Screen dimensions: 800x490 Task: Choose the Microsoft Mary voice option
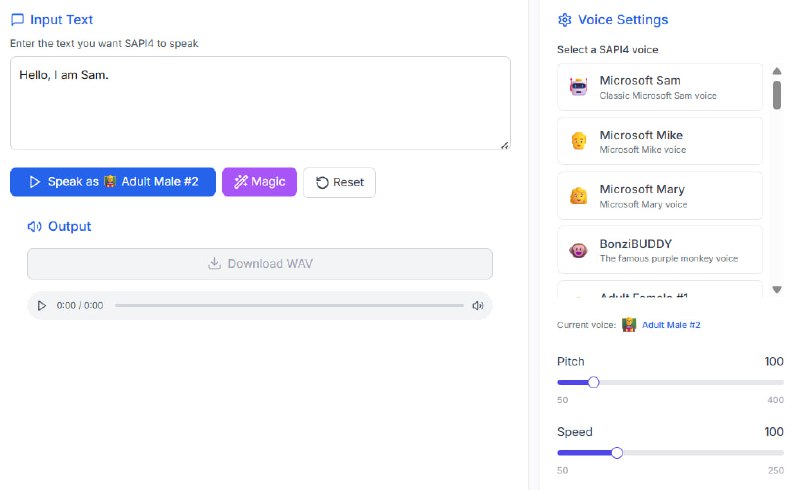click(x=660, y=195)
